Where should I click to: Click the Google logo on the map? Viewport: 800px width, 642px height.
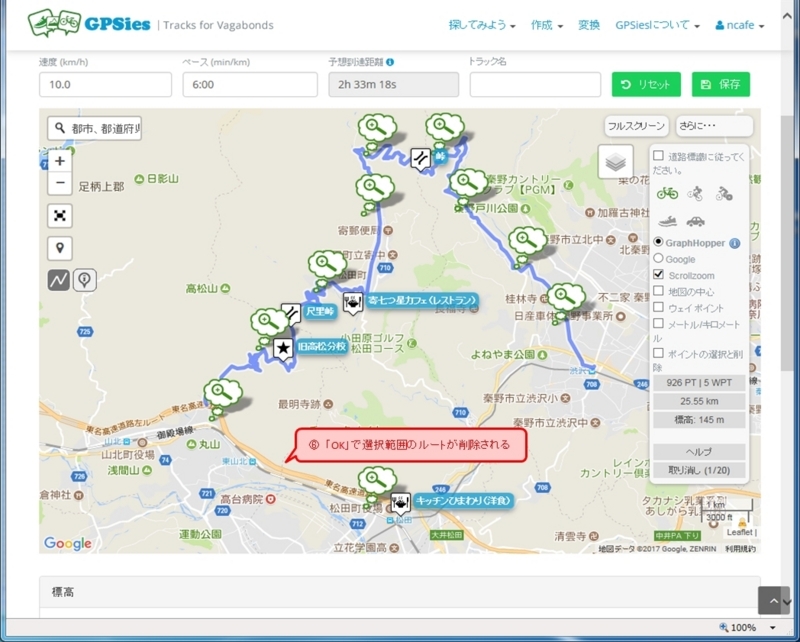point(67,544)
